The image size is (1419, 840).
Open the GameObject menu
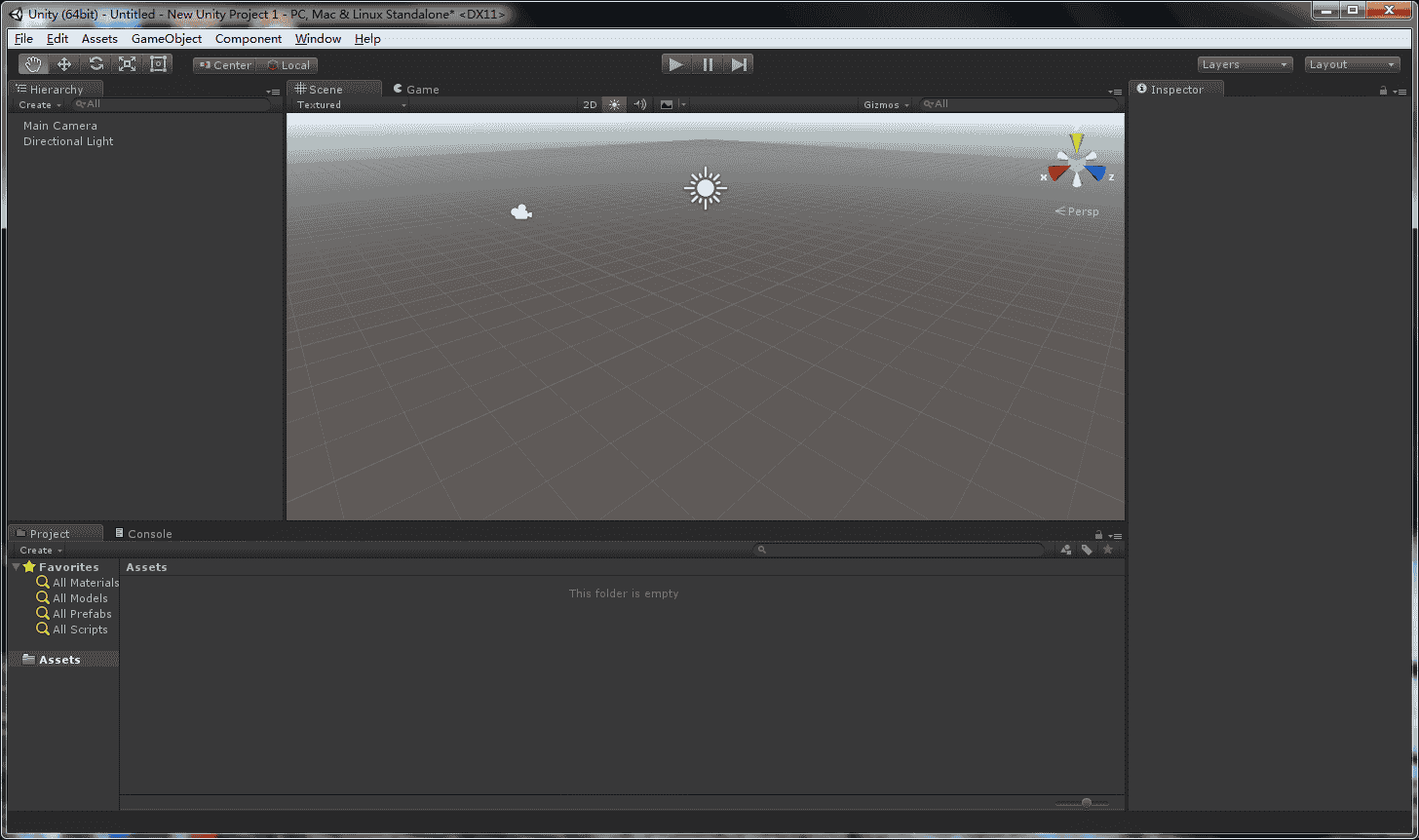click(x=166, y=39)
